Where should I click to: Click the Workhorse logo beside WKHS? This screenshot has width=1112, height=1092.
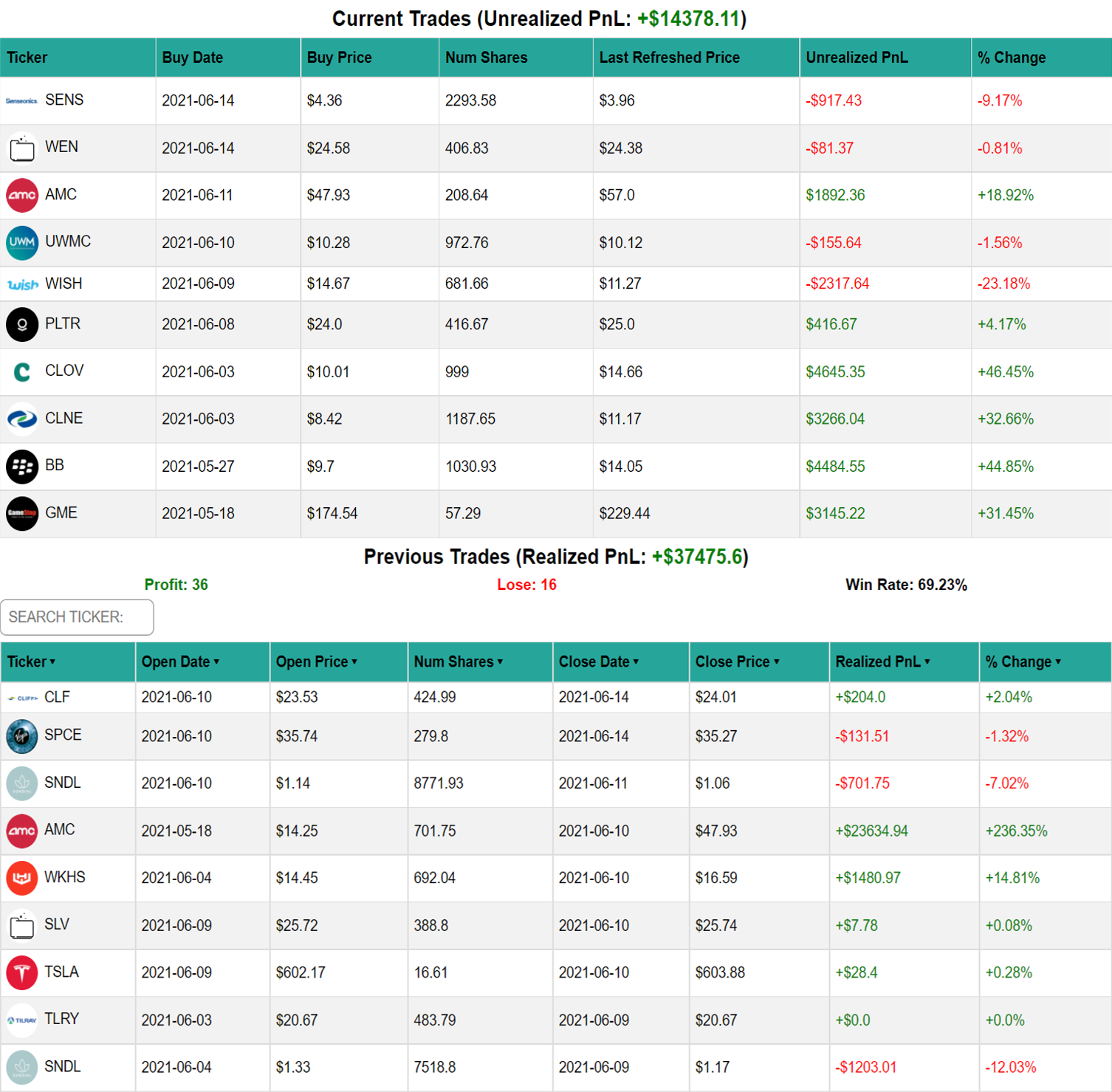[22, 878]
